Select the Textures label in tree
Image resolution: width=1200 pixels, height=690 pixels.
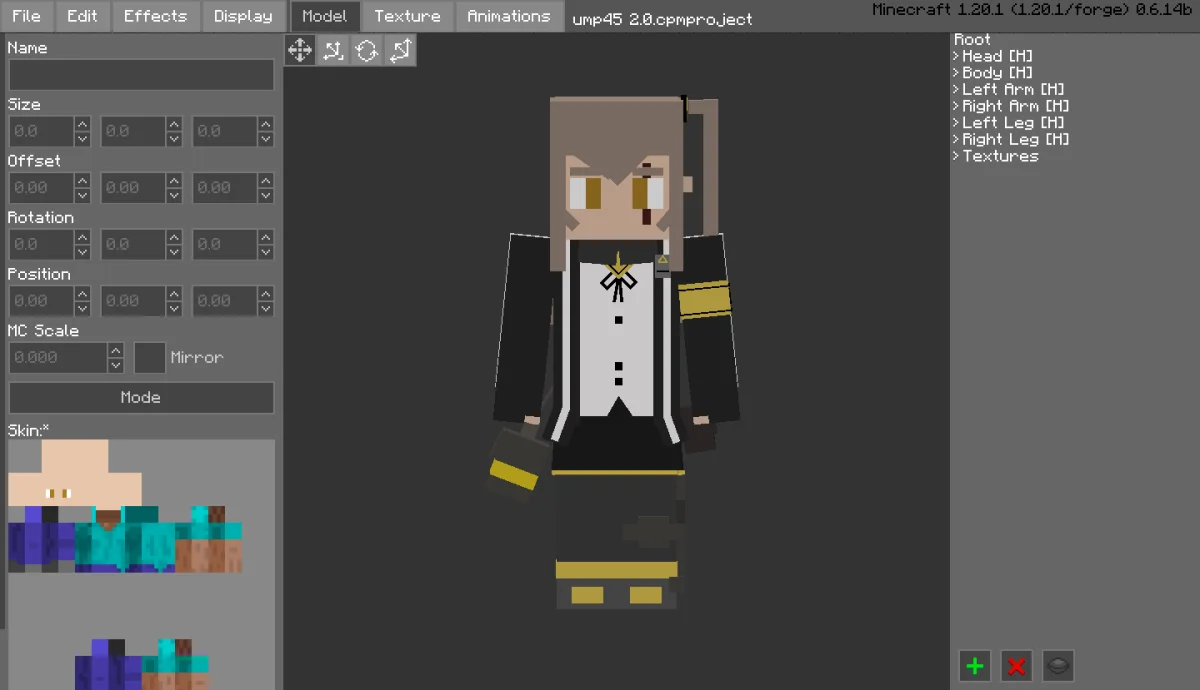pyautogui.click(x=1000, y=156)
